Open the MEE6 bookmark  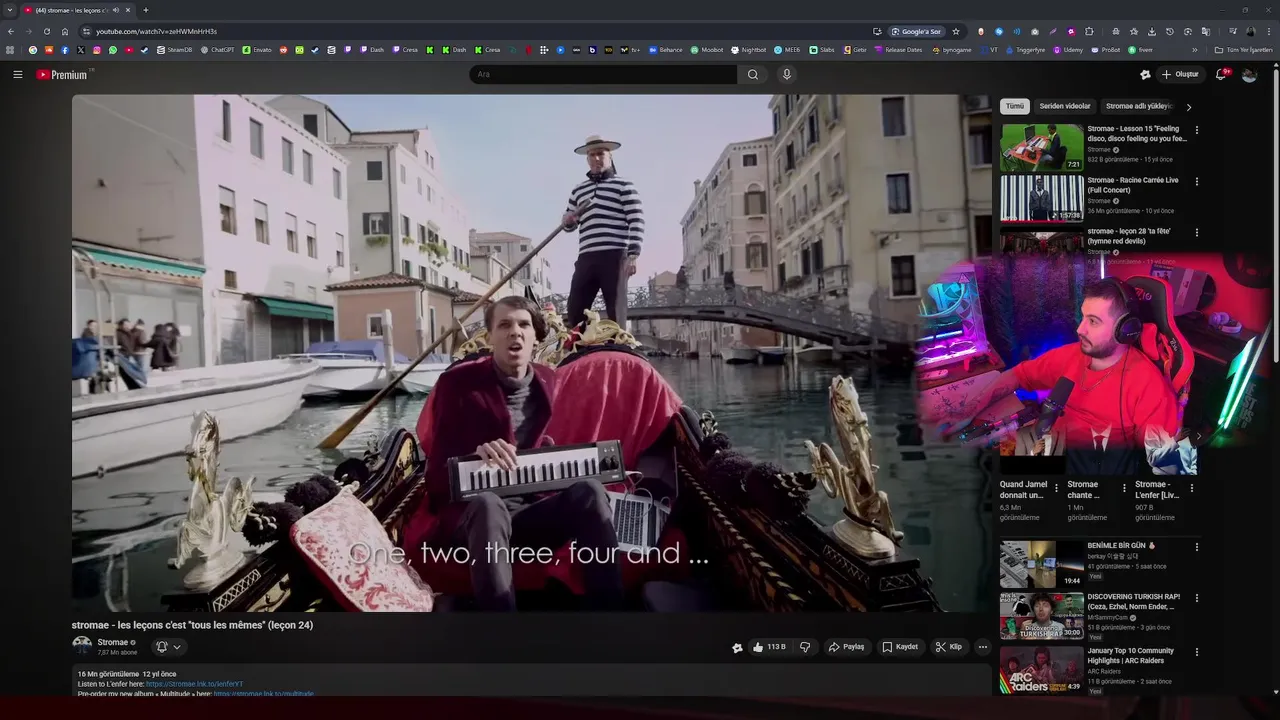[x=787, y=49]
